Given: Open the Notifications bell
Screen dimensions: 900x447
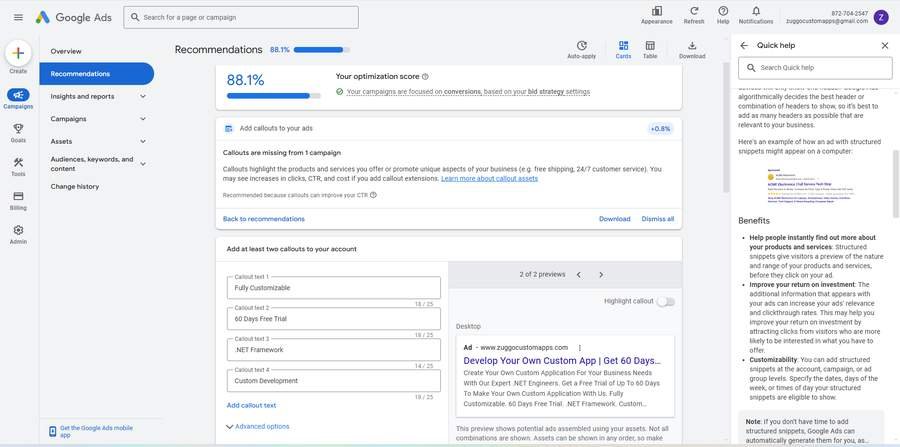Looking at the screenshot, I should tap(756, 11).
